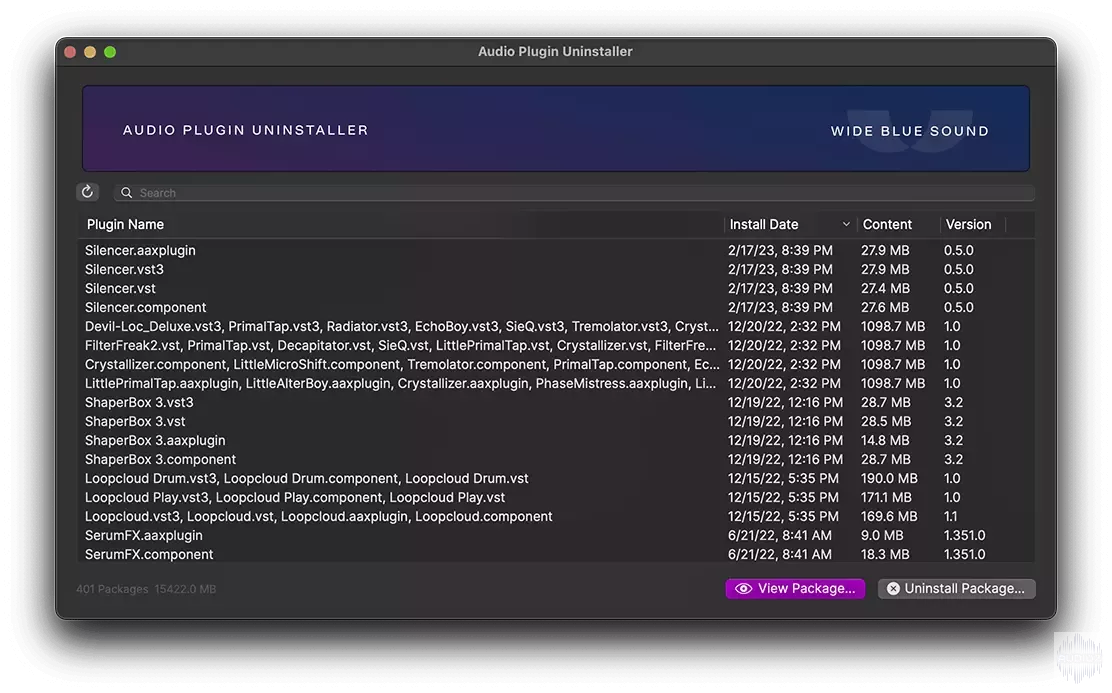Screen dimensions: 1112x693
Task: Choose the Loopcloud Play.vst3 package row
Action: [x=556, y=498]
